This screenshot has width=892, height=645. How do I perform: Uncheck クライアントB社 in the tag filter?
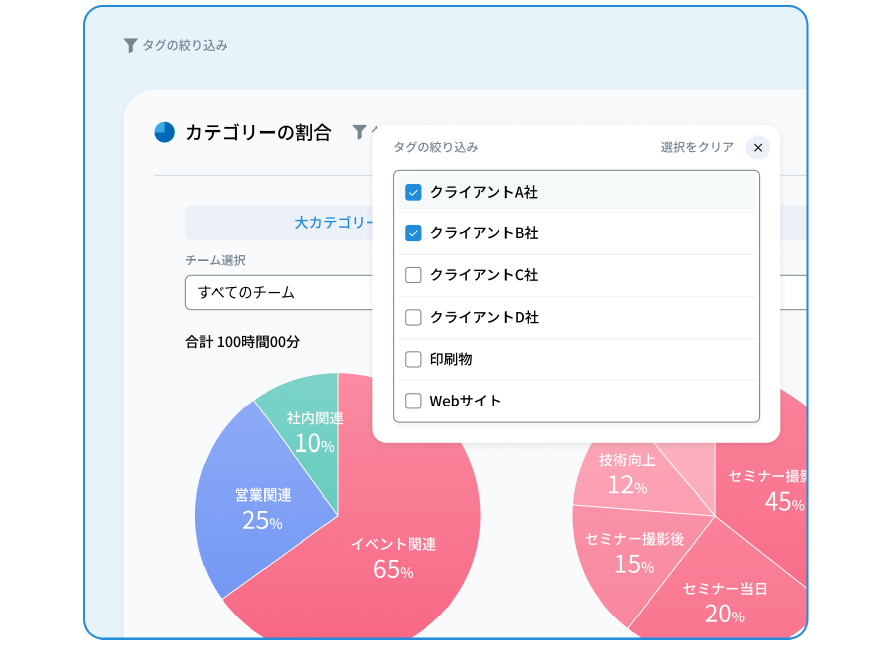click(413, 234)
